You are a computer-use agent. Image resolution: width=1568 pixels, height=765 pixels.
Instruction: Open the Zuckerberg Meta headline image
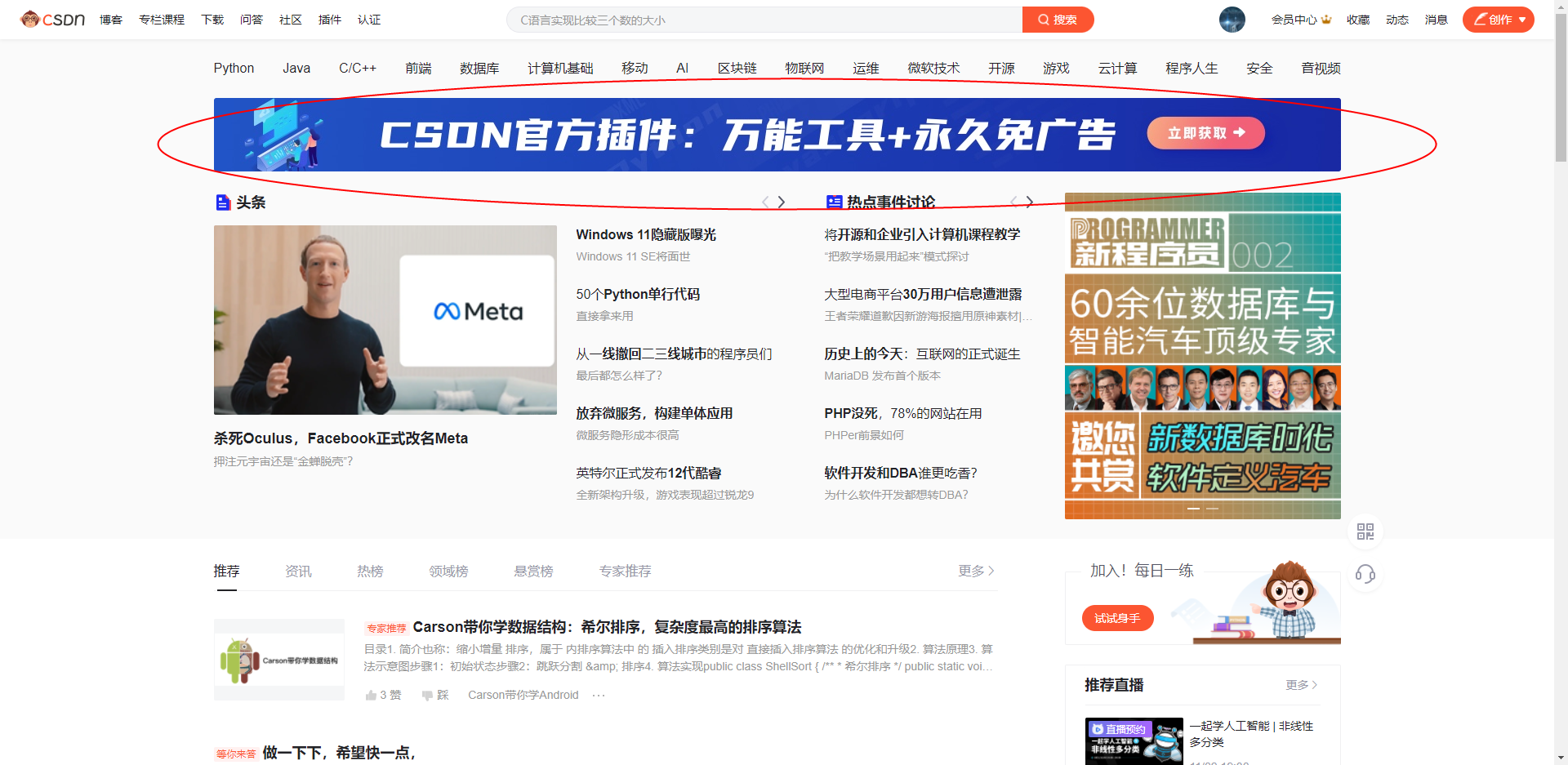tap(385, 320)
